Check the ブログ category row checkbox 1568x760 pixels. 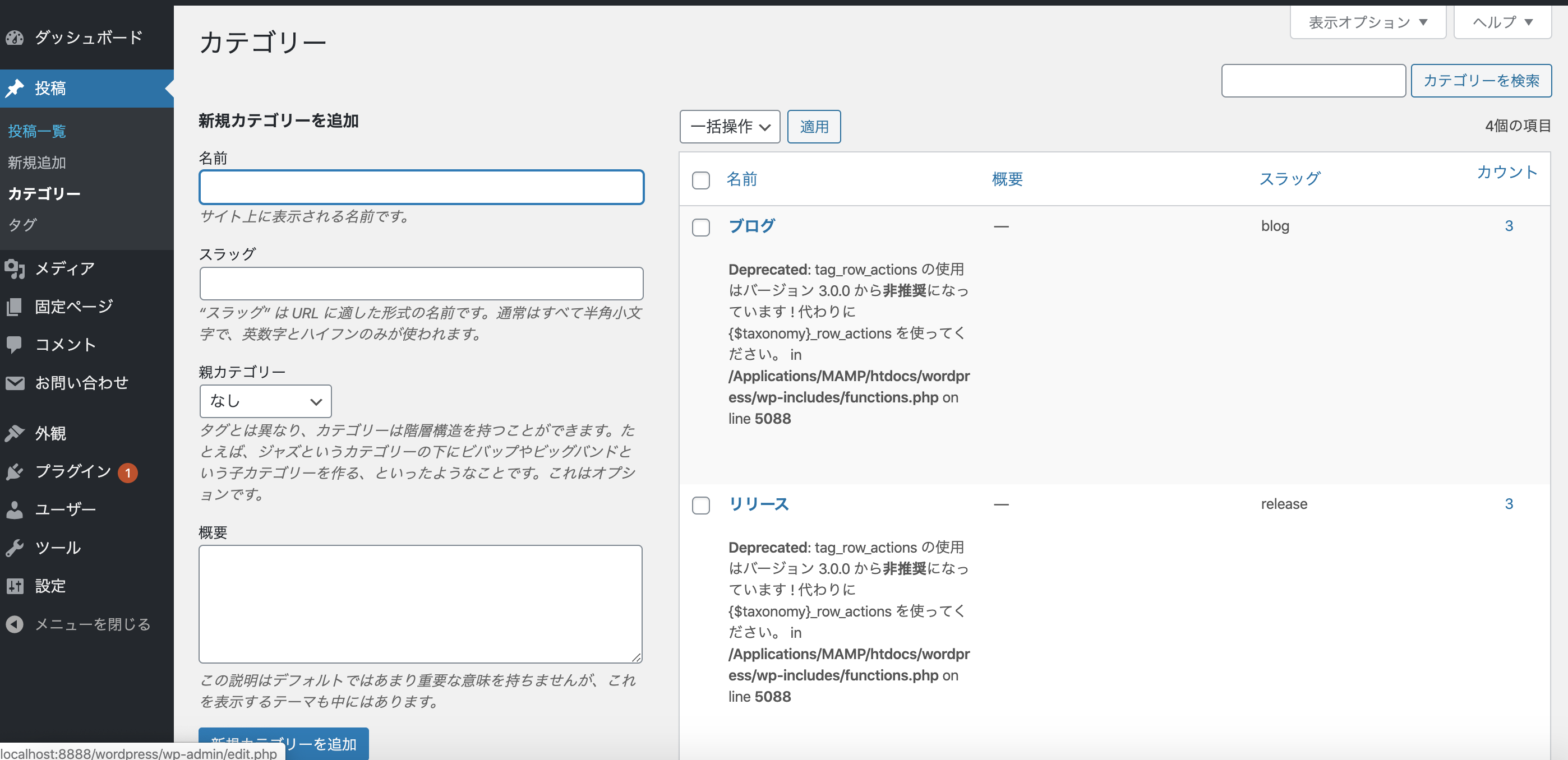[x=700, y=228]
